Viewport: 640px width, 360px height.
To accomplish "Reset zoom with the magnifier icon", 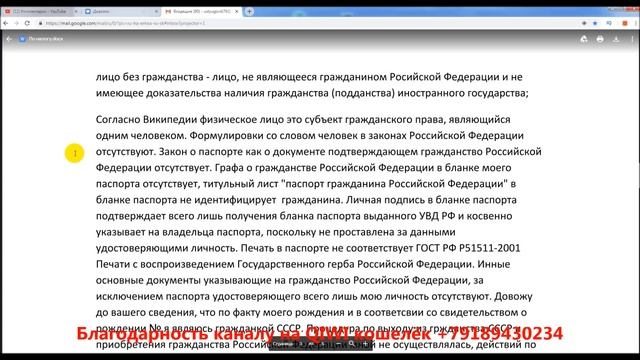I will click(x=351, y=344).
